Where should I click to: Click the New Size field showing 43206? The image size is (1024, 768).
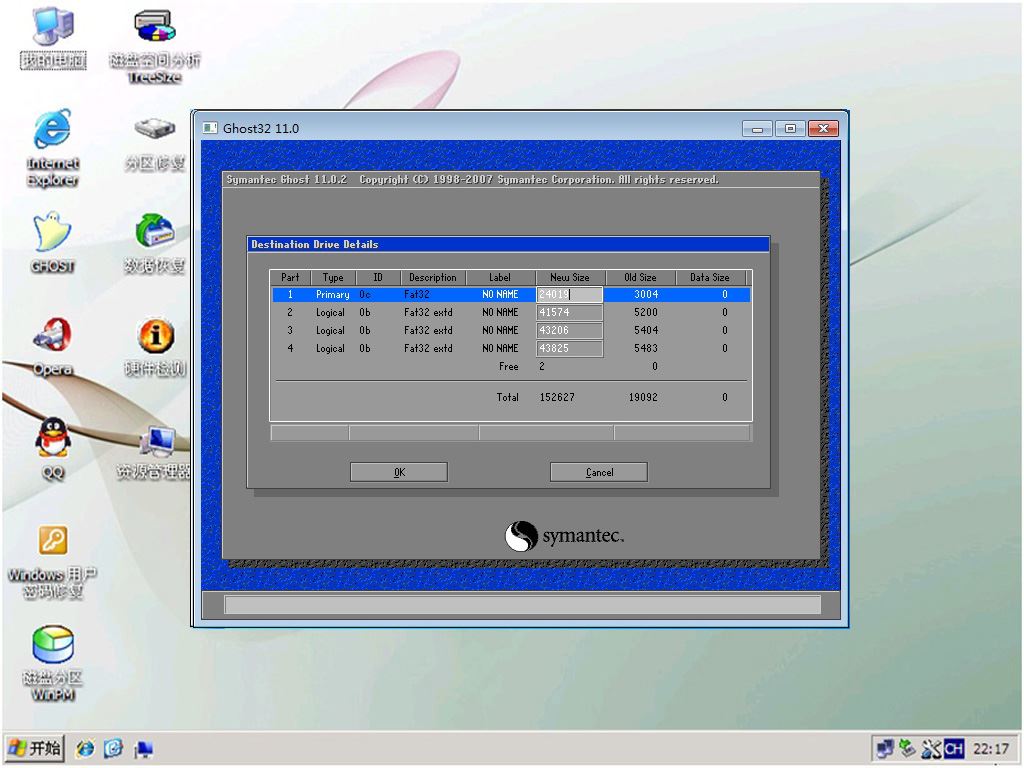[569, 330]
